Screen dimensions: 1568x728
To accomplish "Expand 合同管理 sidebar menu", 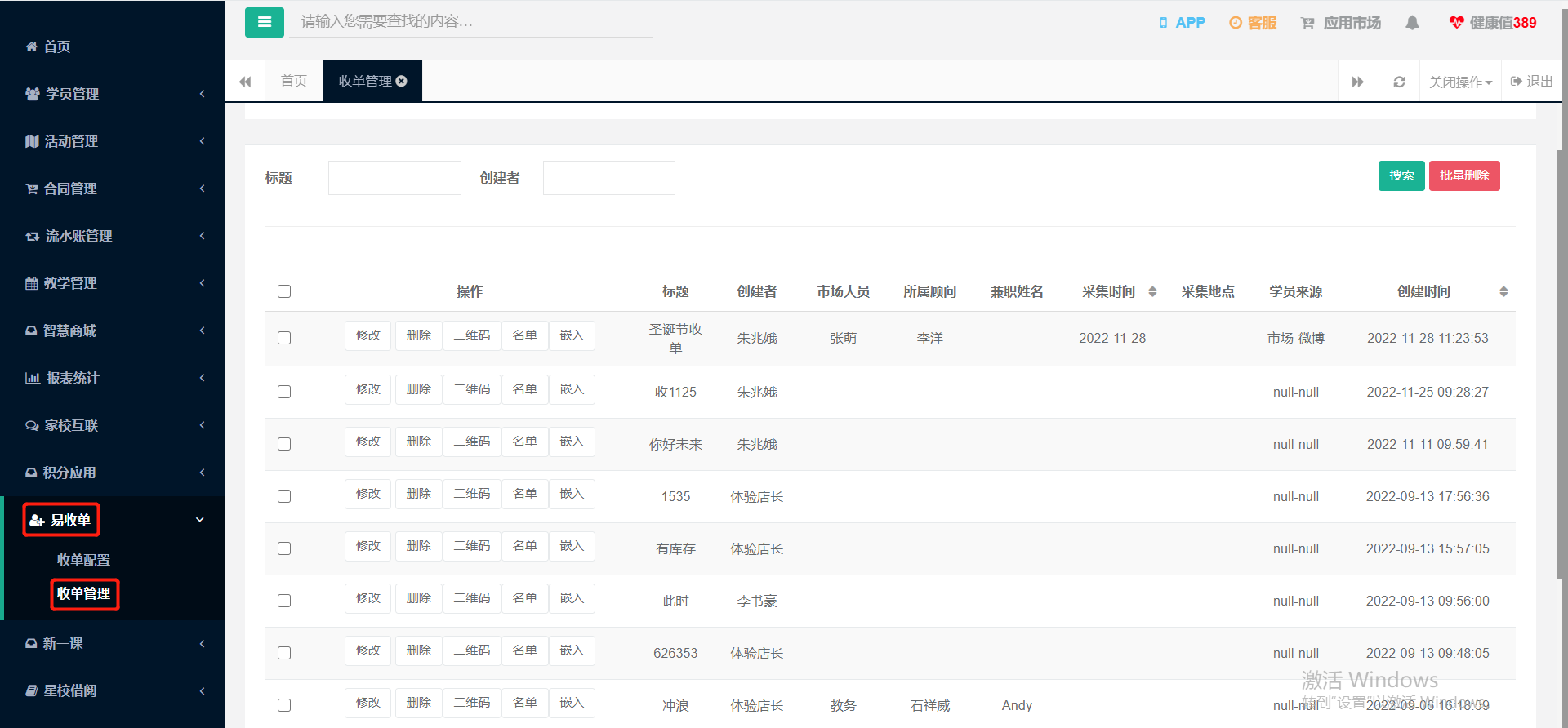I will pyautogui.click(x=113, y=189).
